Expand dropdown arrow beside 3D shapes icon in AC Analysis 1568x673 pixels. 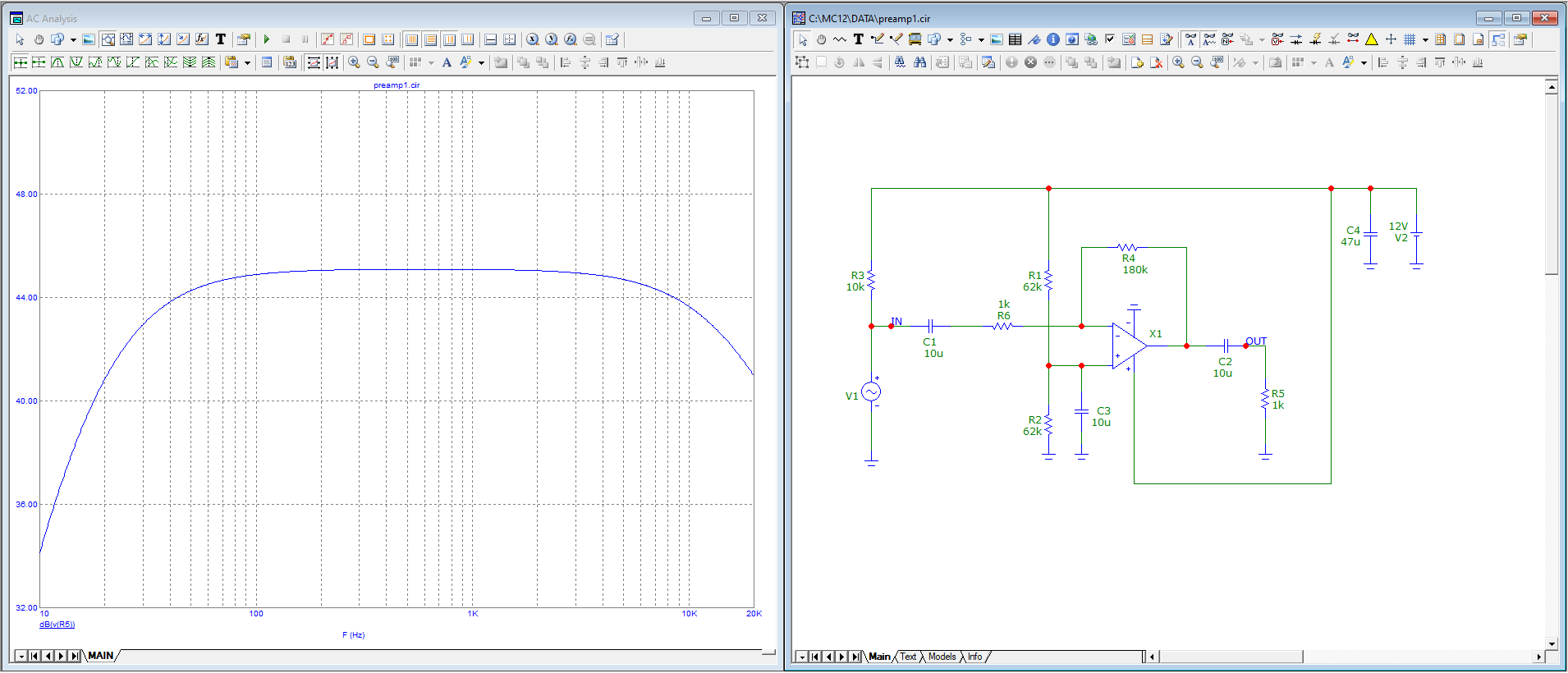[73, 39]
